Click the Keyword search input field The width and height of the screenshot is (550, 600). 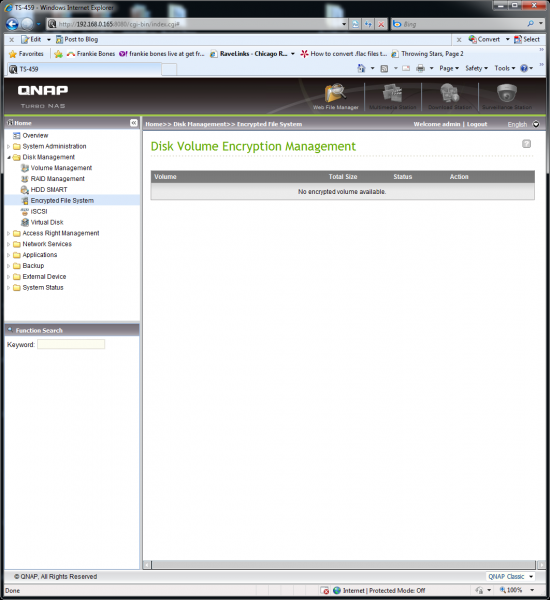pyautogui.click(x=71, y=344)
